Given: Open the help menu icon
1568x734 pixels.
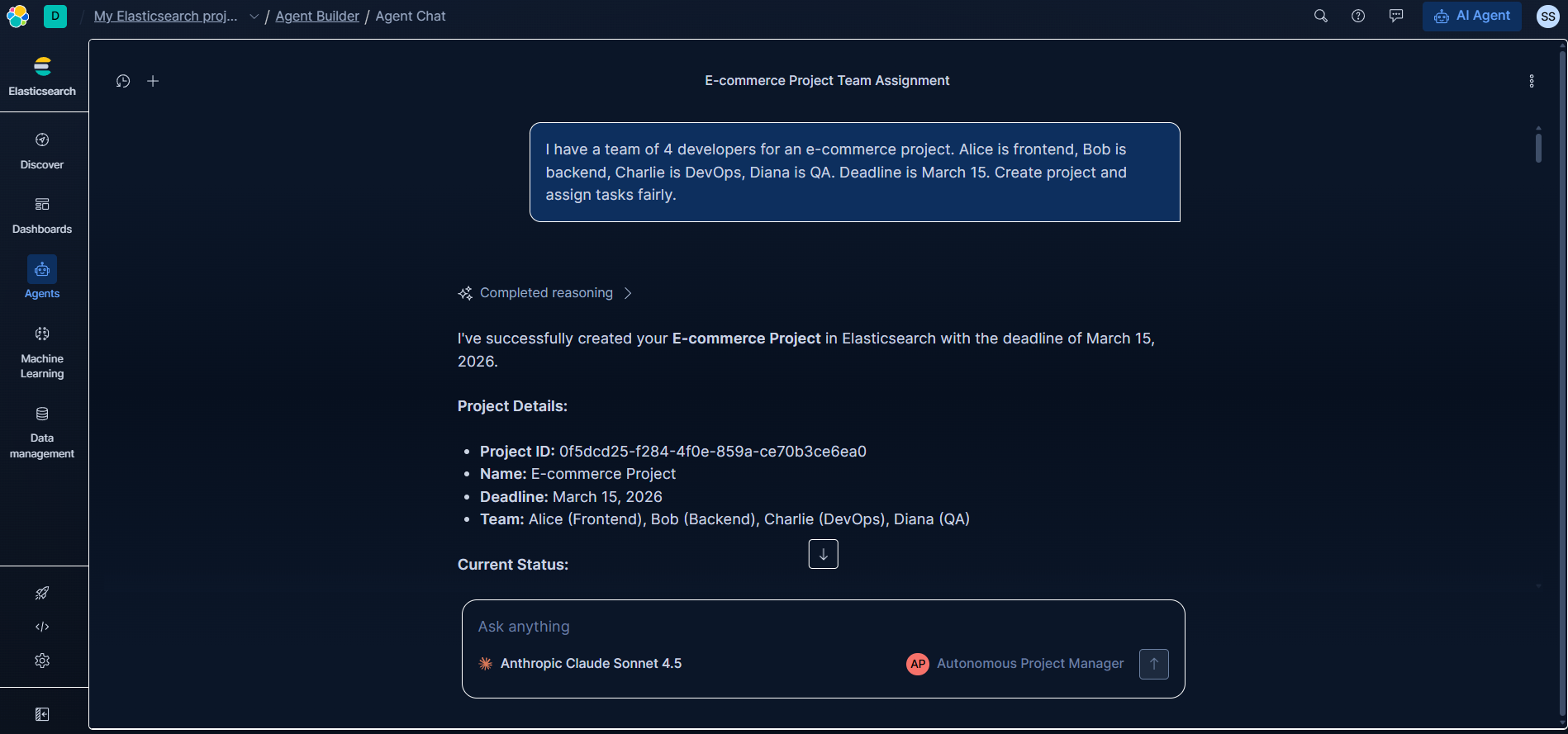Looking at the screenshot, I should (x=1358, y=16).
